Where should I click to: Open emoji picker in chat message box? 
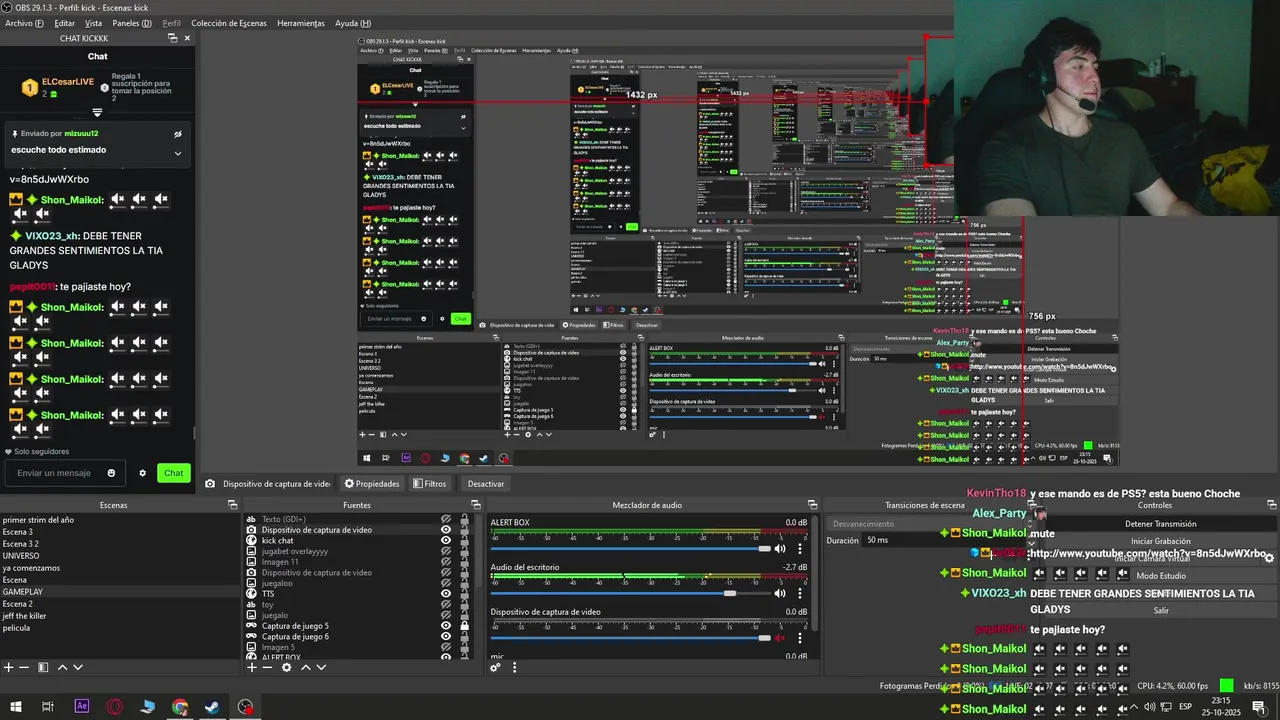point(111,473)
